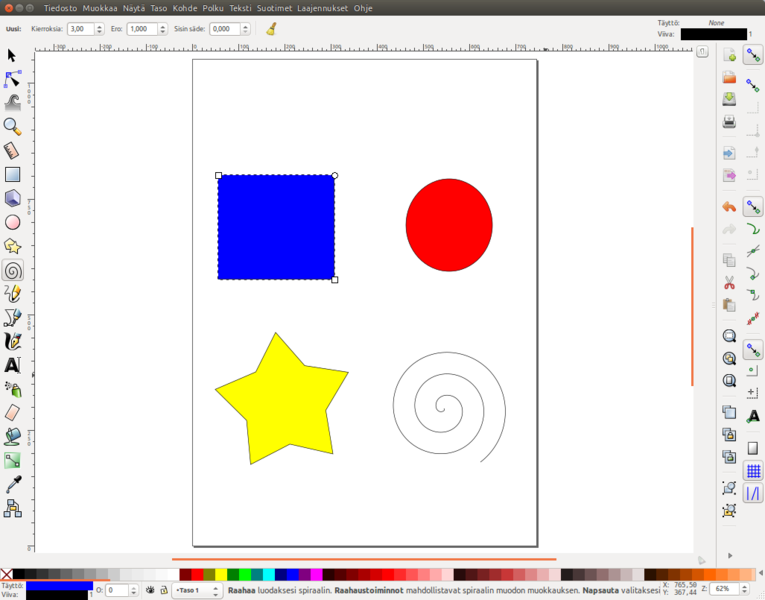Viewport: 765px width, 600px height.
Task: Pick the yellow swatch in the palette
Action: tap(221, 575)
